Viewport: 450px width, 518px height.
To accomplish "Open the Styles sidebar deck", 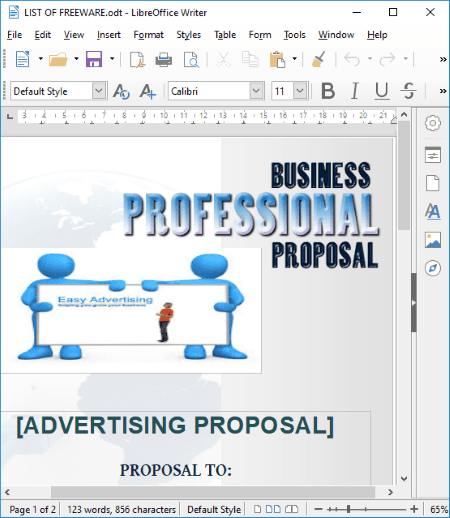I will (x=433, y=211).
